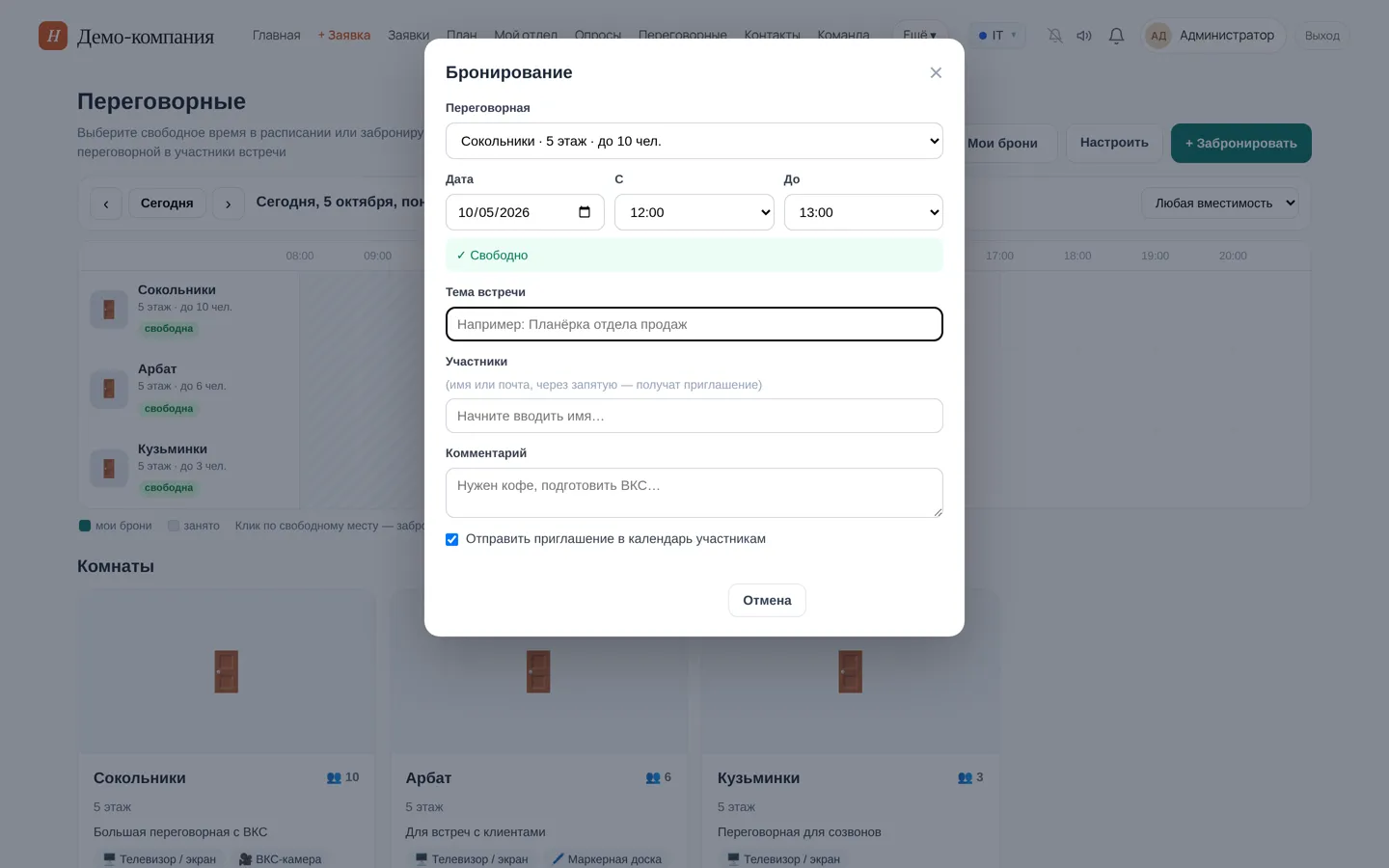Open + Заявка in the top navigation
The height and width of the screenshot is (868, 1389).
(344, 36)
